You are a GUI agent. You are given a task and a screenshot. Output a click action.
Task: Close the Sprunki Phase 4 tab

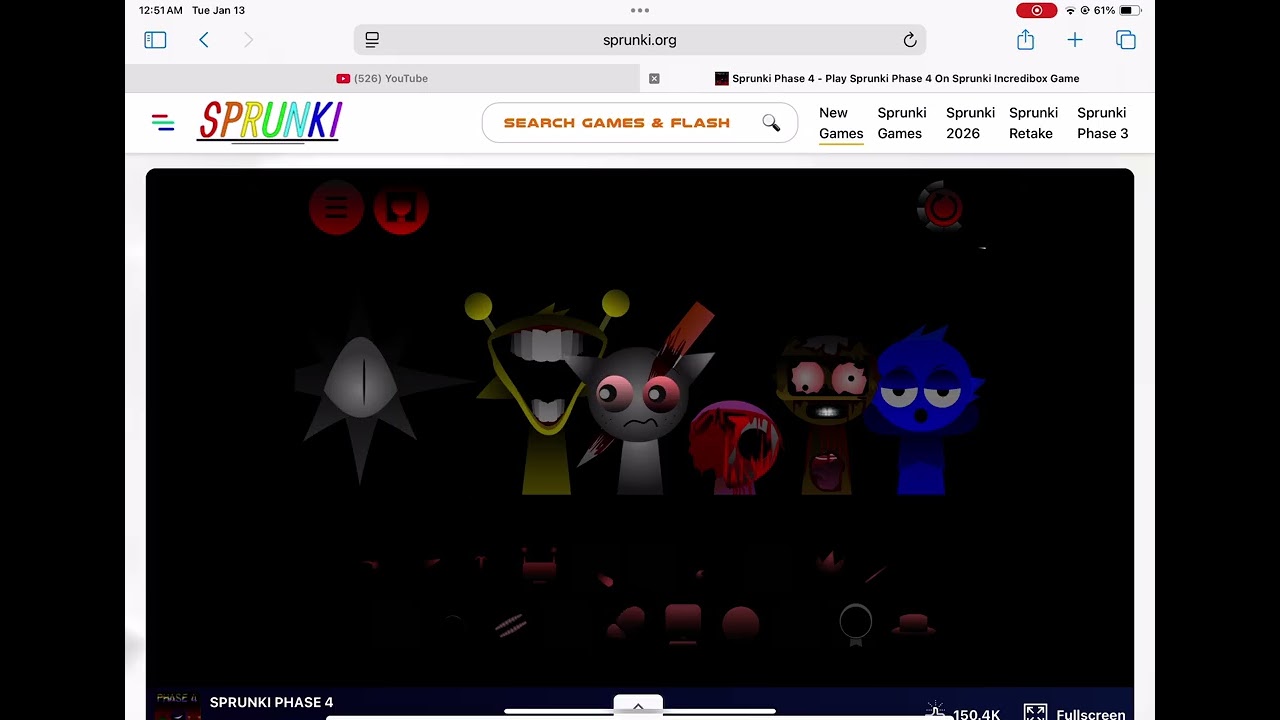[x=654, y=78]
